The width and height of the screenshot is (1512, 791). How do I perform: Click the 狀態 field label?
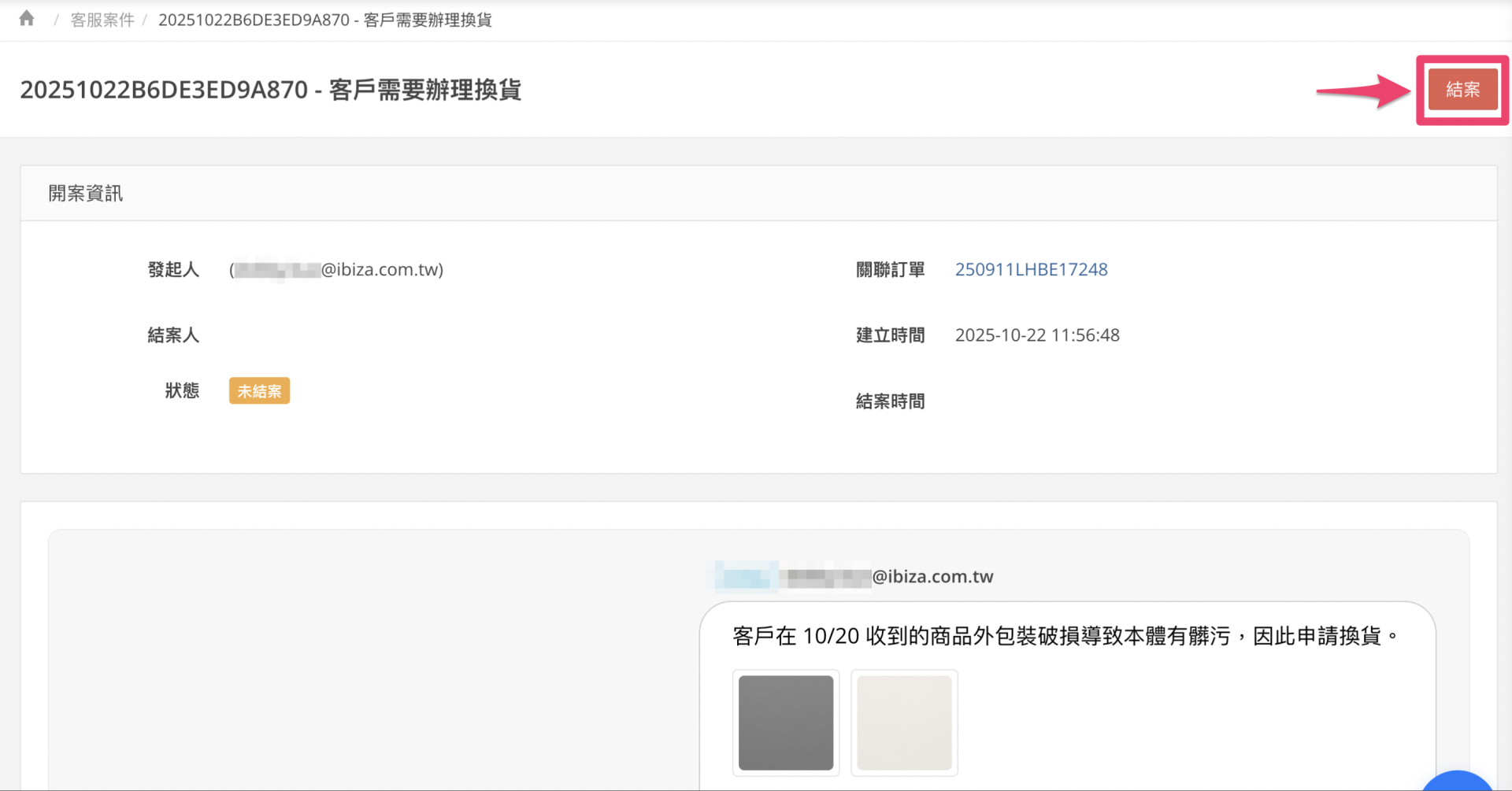pos(182,391)
